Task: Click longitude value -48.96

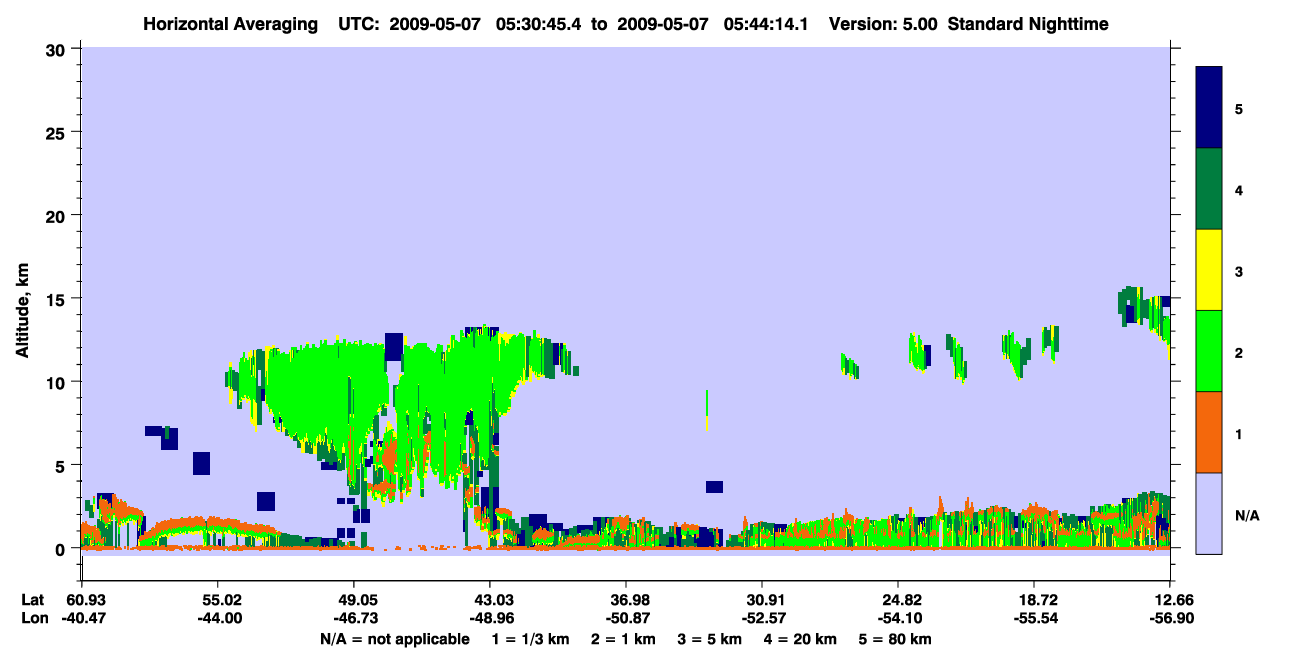Action: 490,619
